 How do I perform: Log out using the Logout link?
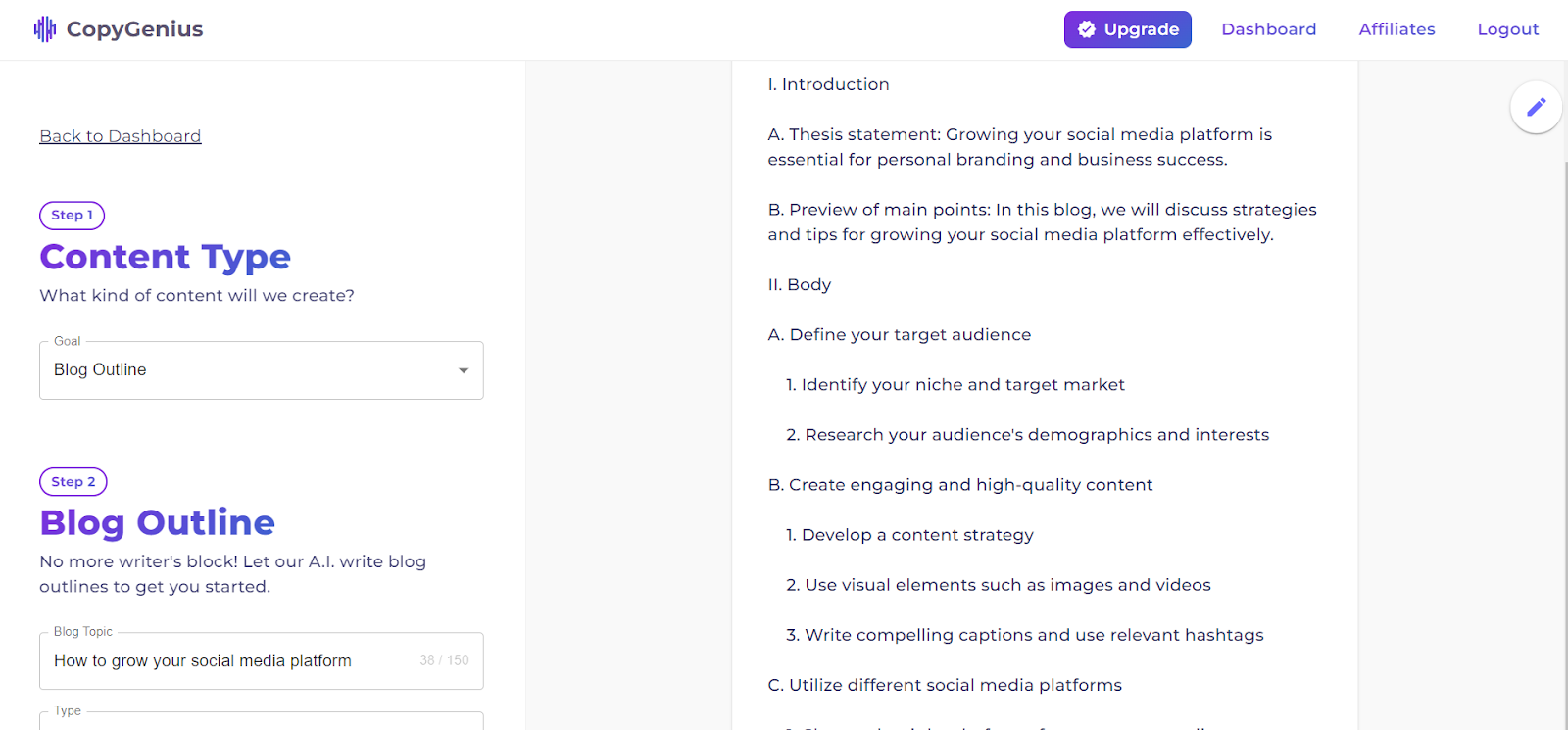pyautogui.click(x=1507, y=29)
